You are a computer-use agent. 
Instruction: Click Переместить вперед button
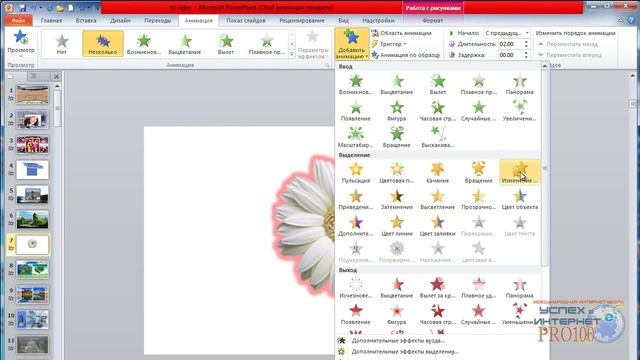[570, 55]
